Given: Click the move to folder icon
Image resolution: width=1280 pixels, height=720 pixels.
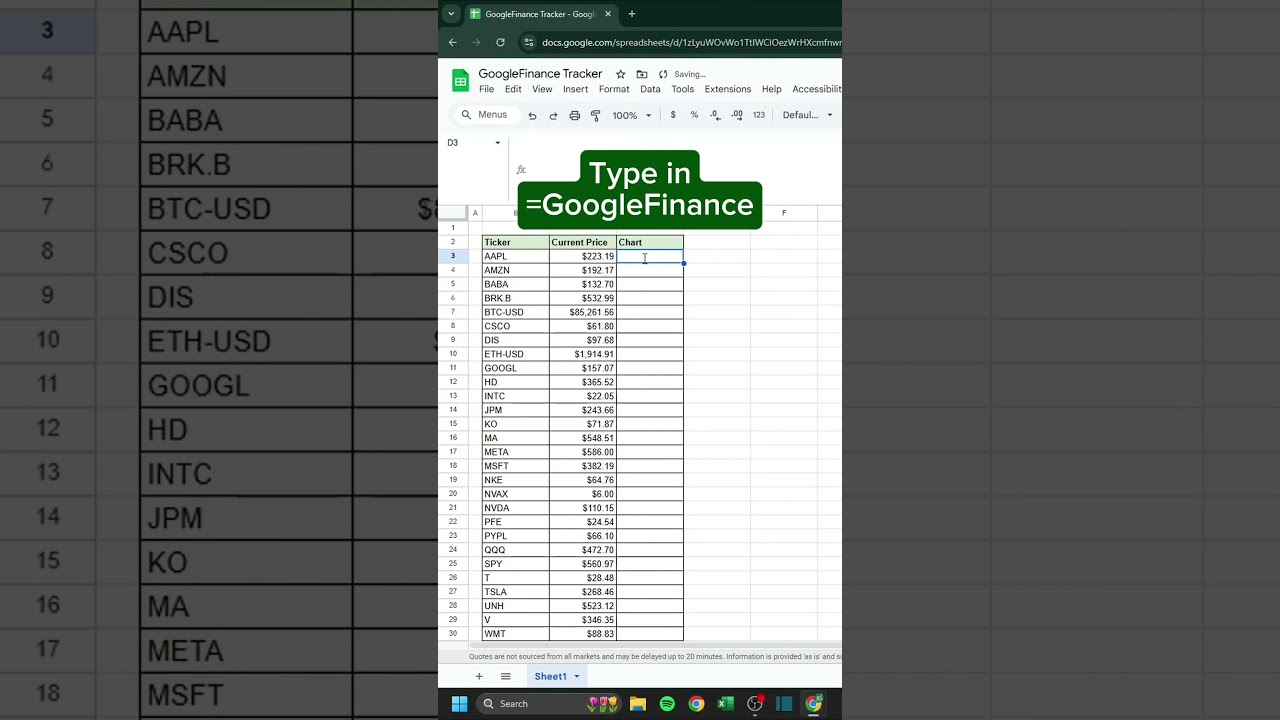Looking at the screenshot, I should tap(642, 74).
